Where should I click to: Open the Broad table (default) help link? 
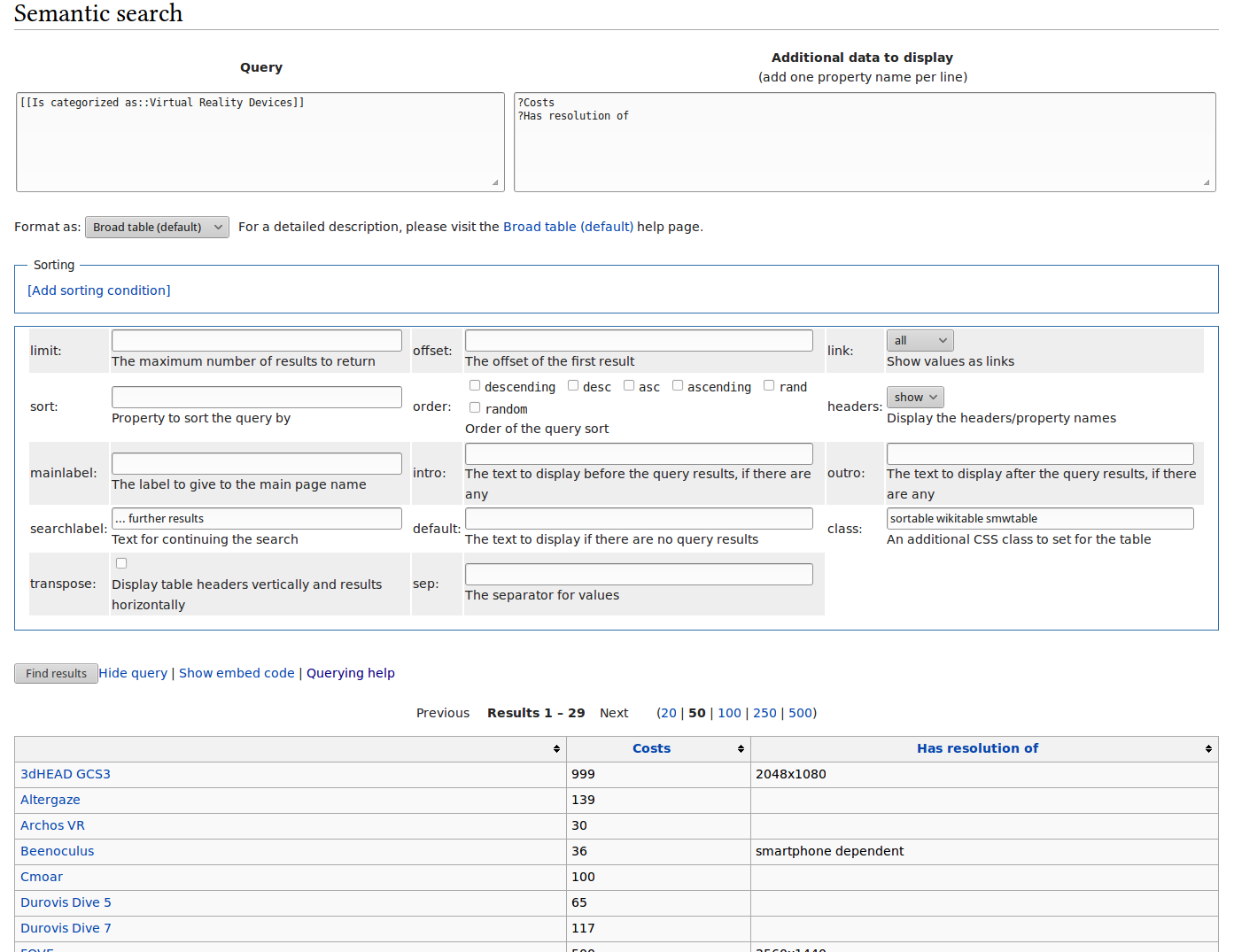tap(568, 227)
